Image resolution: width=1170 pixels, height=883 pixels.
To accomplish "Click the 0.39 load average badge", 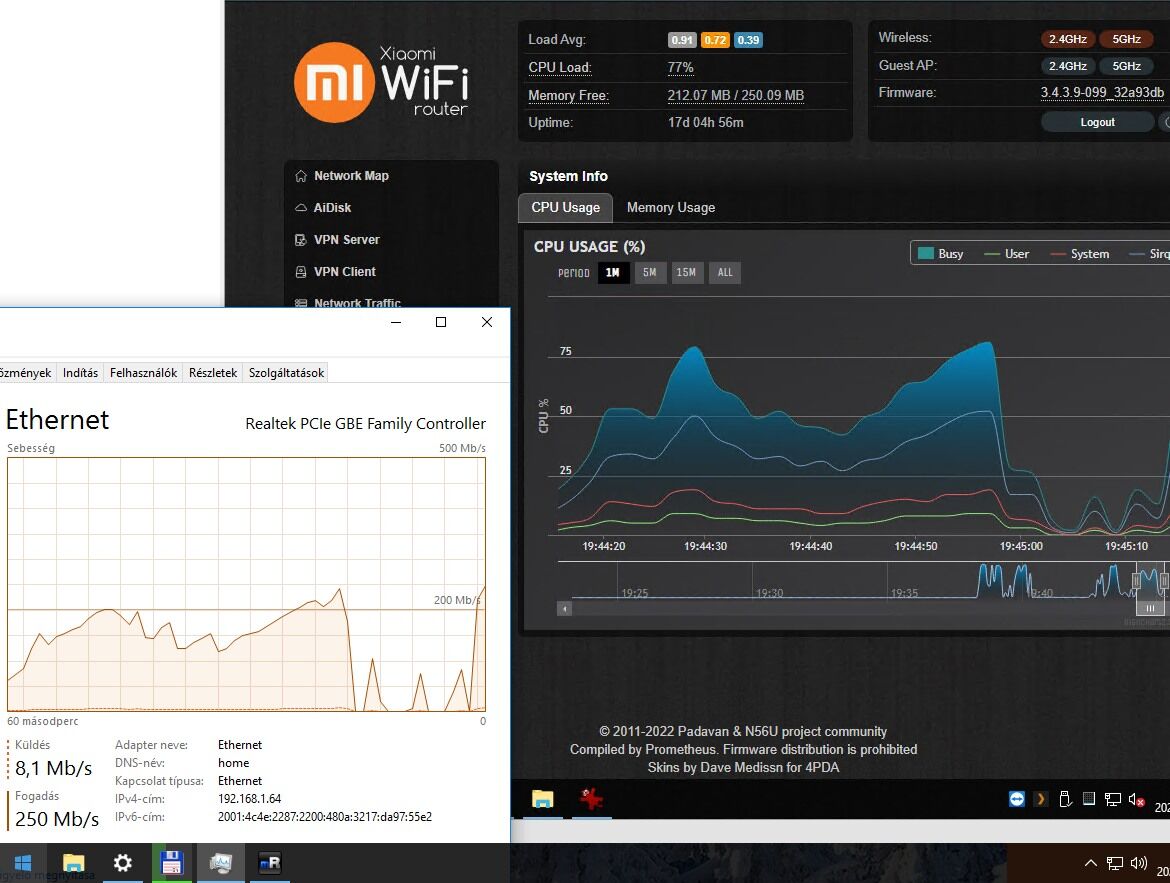I will (748, 40).
